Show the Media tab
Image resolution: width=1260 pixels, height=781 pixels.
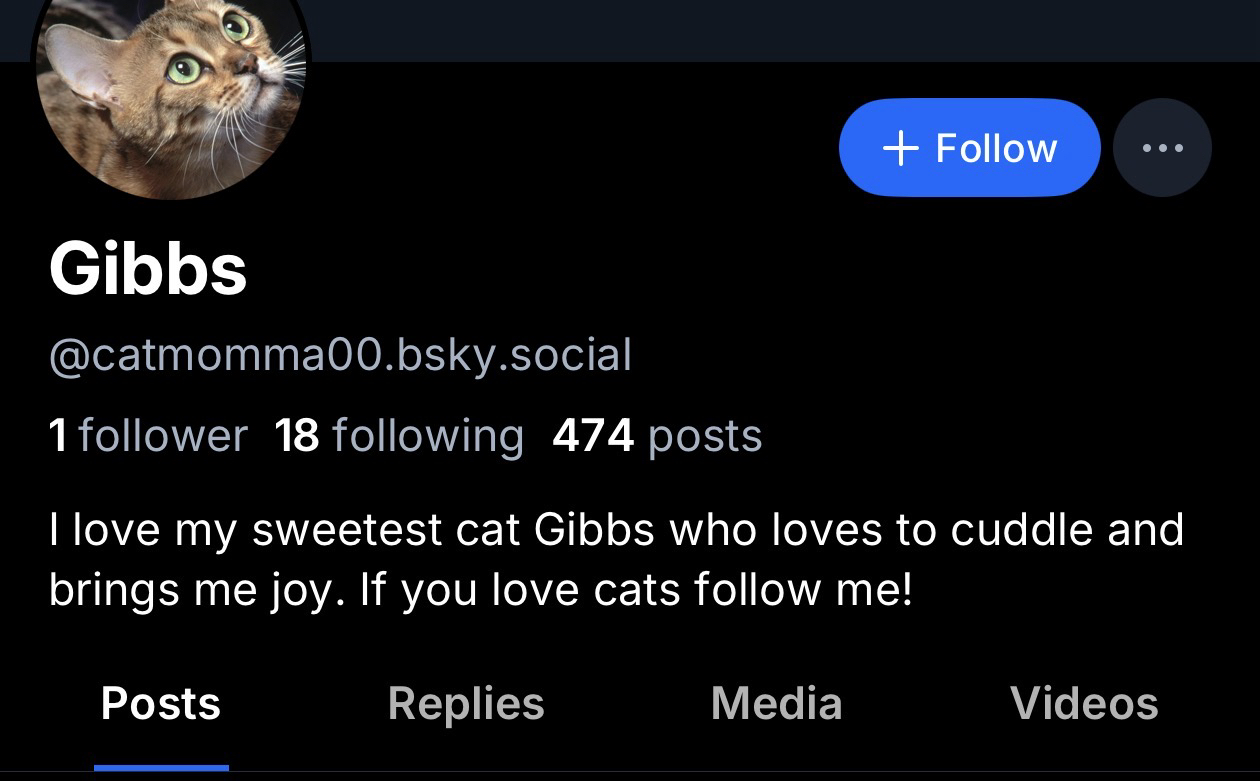coord(776,703)
